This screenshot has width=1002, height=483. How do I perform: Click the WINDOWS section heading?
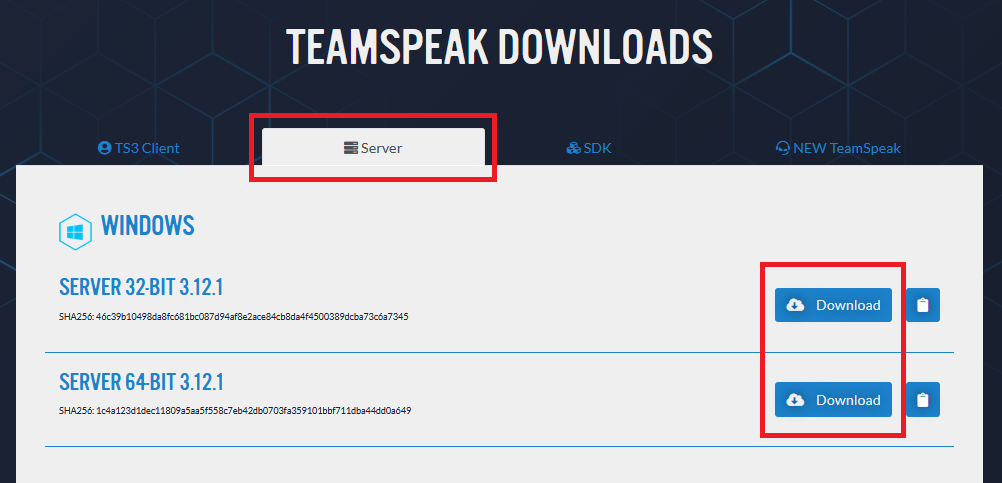pos(148,226)
